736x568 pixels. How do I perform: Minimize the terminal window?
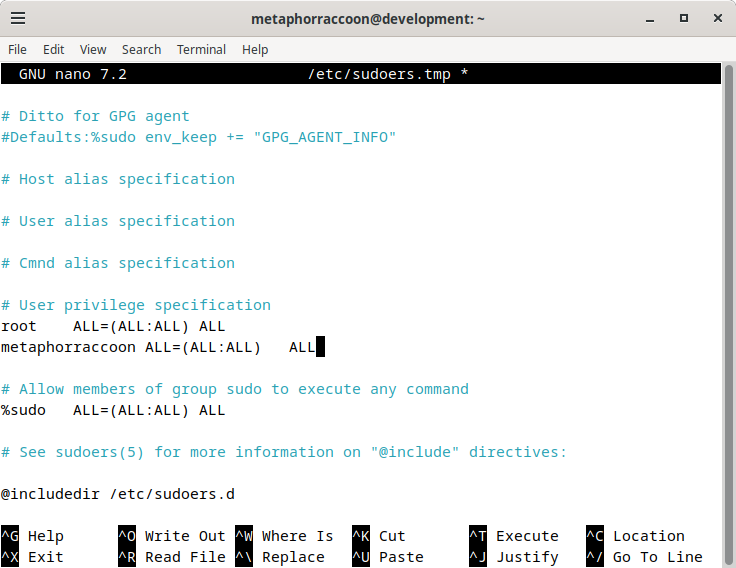[650, 19]
